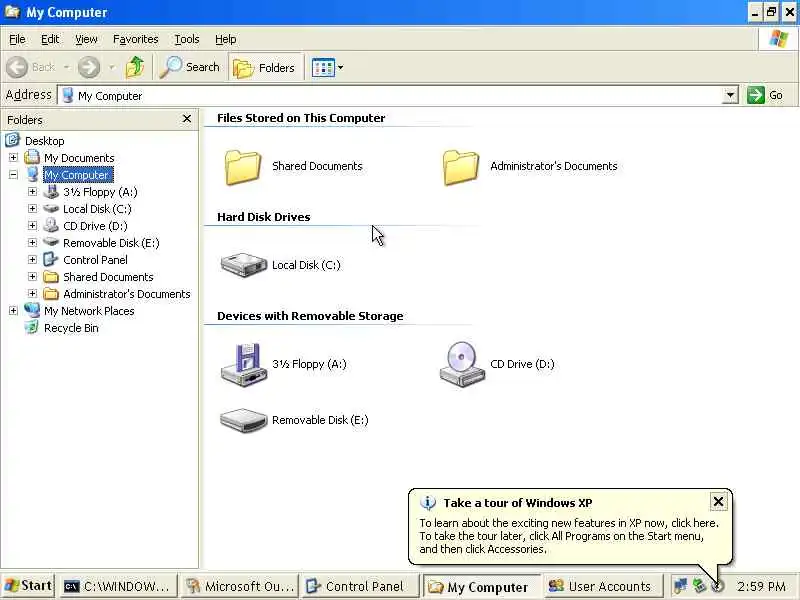Screen dimensions: 800x600
Task: Open the Search pane
Action: (x=189, y=67)
